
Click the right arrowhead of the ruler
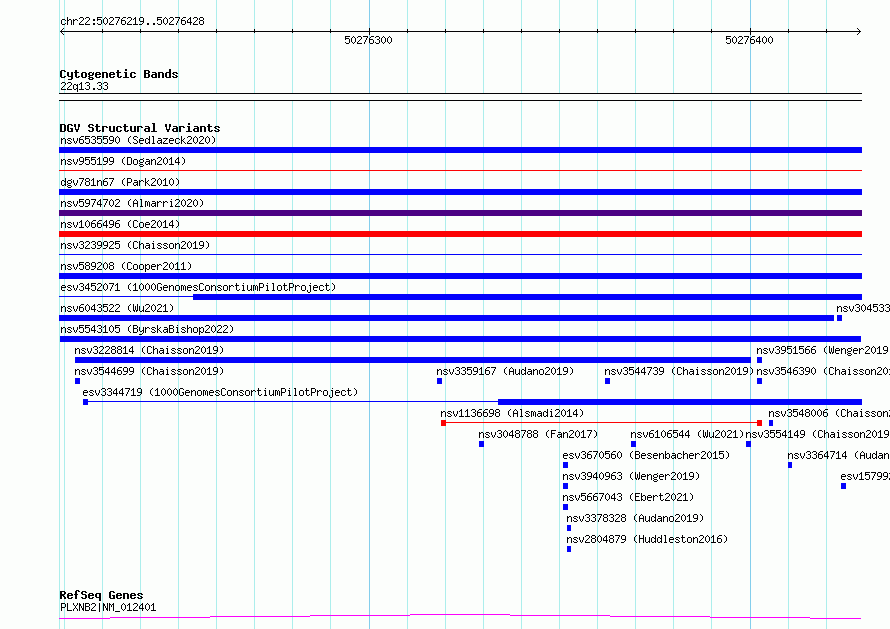pyautogui.click(x=859, y=31)
